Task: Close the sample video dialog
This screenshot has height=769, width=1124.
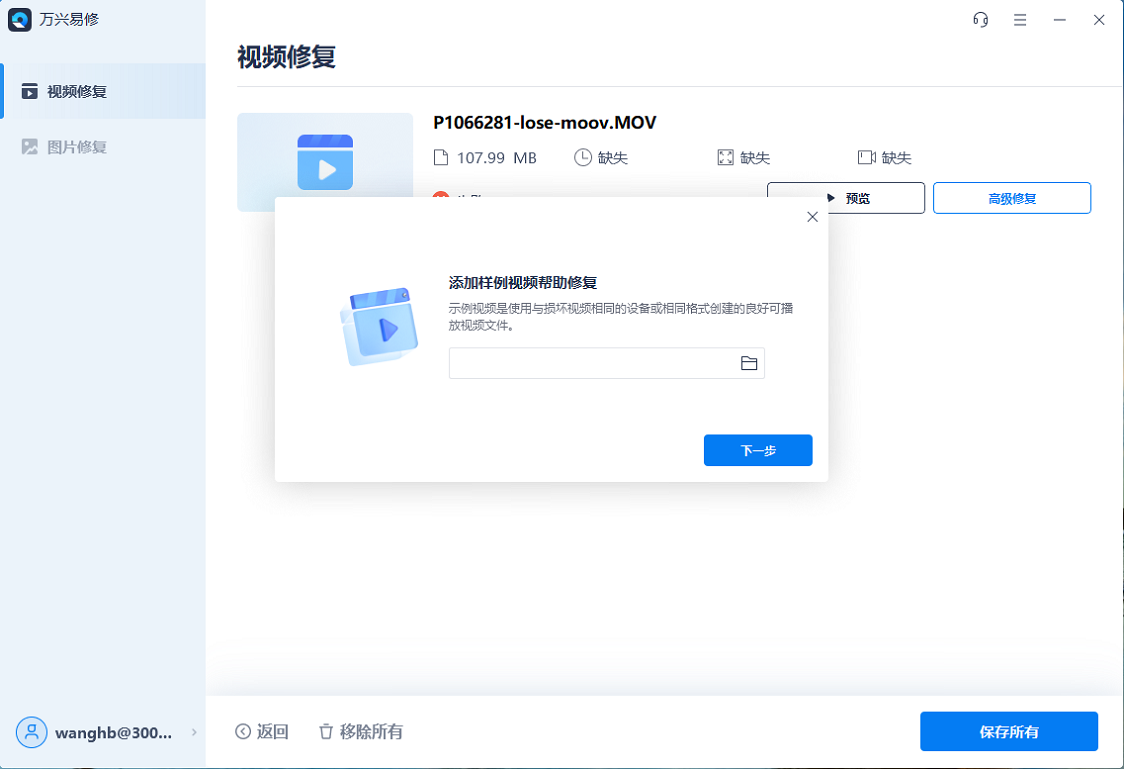Action: [x=812, y=216]
